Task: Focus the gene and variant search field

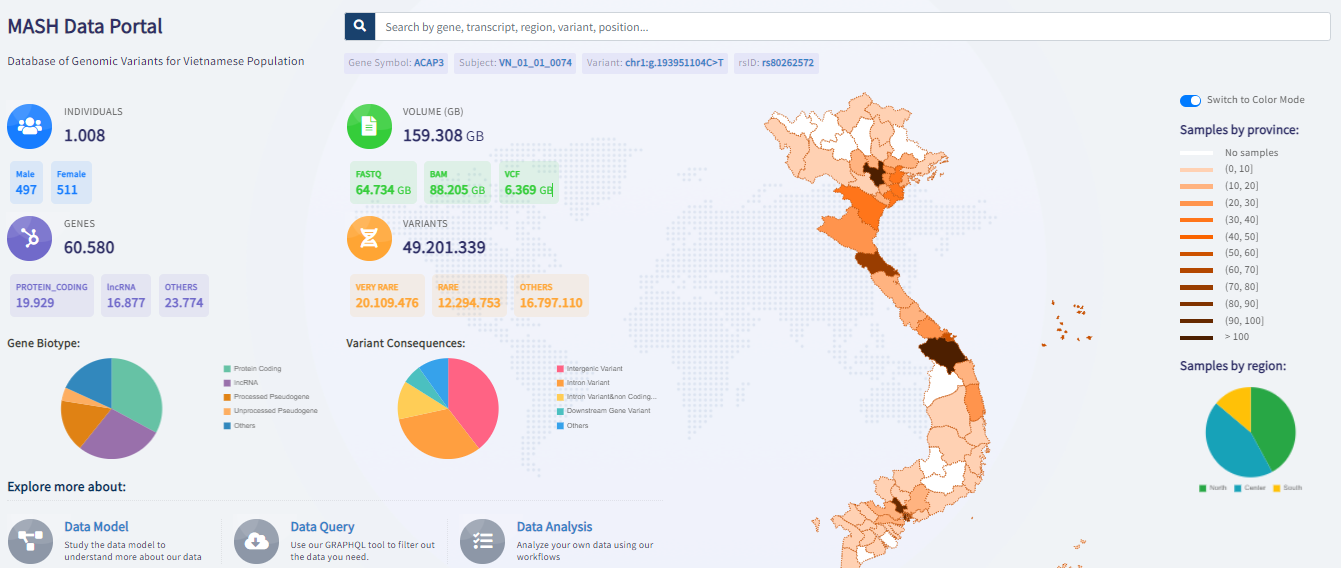Action: point(850,27)
